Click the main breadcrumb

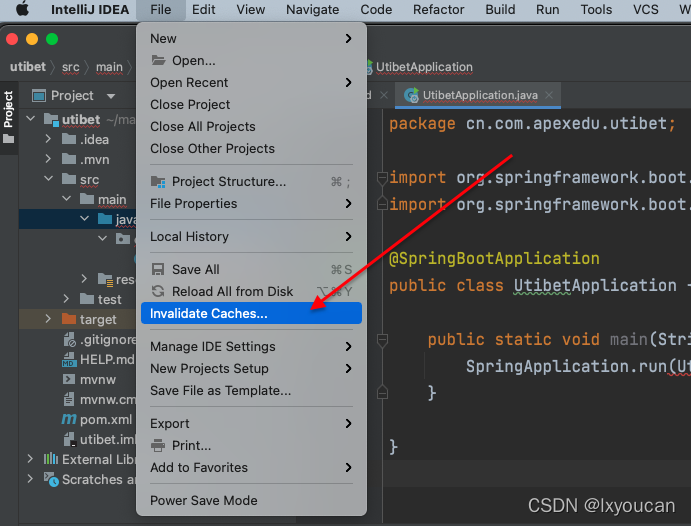pos(109,67)
